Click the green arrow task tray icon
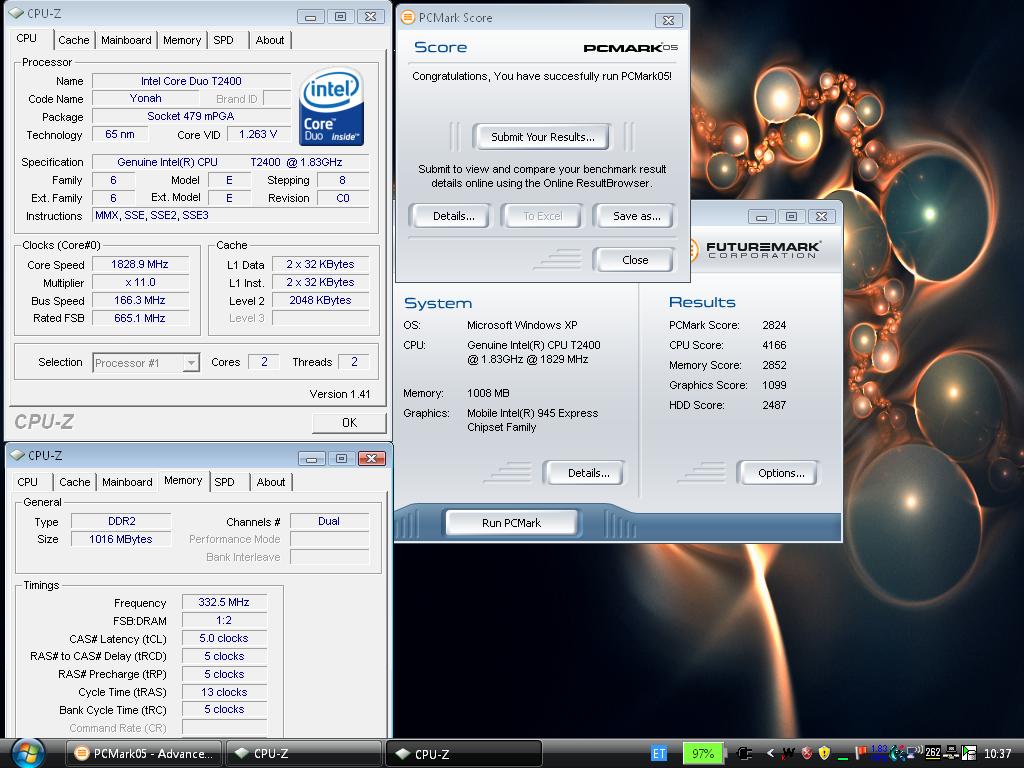1024x768 pixels. [x=969, y=753]
